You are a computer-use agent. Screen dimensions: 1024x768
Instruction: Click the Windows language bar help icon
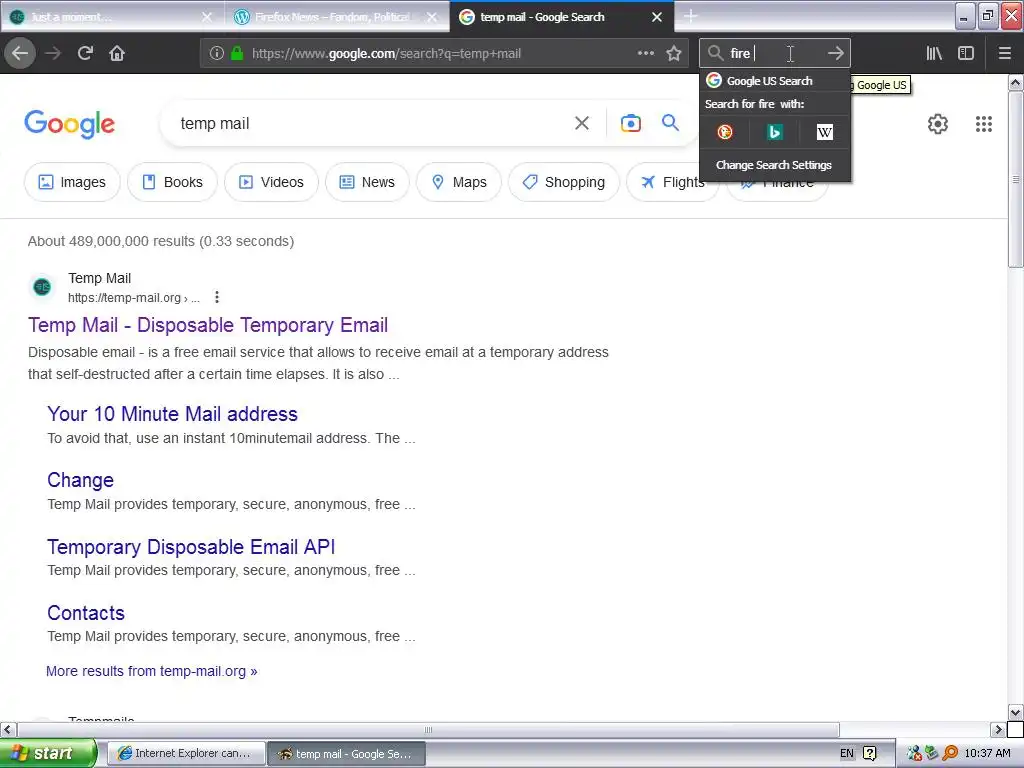click(869, 754)
